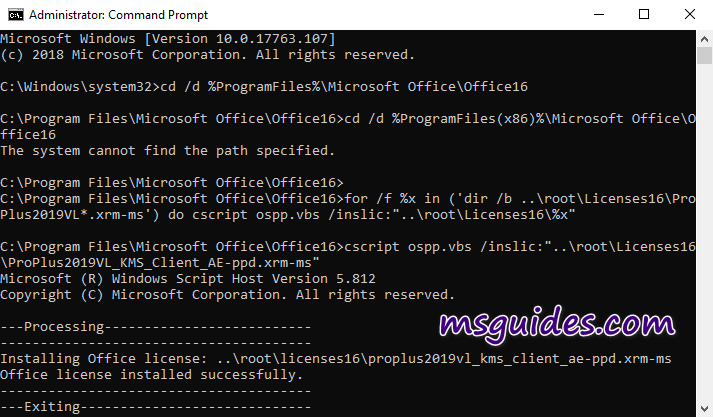Click the '---Exiting---' separator line
This screenshot has height=417, width=713.
[x=156, y=407]
